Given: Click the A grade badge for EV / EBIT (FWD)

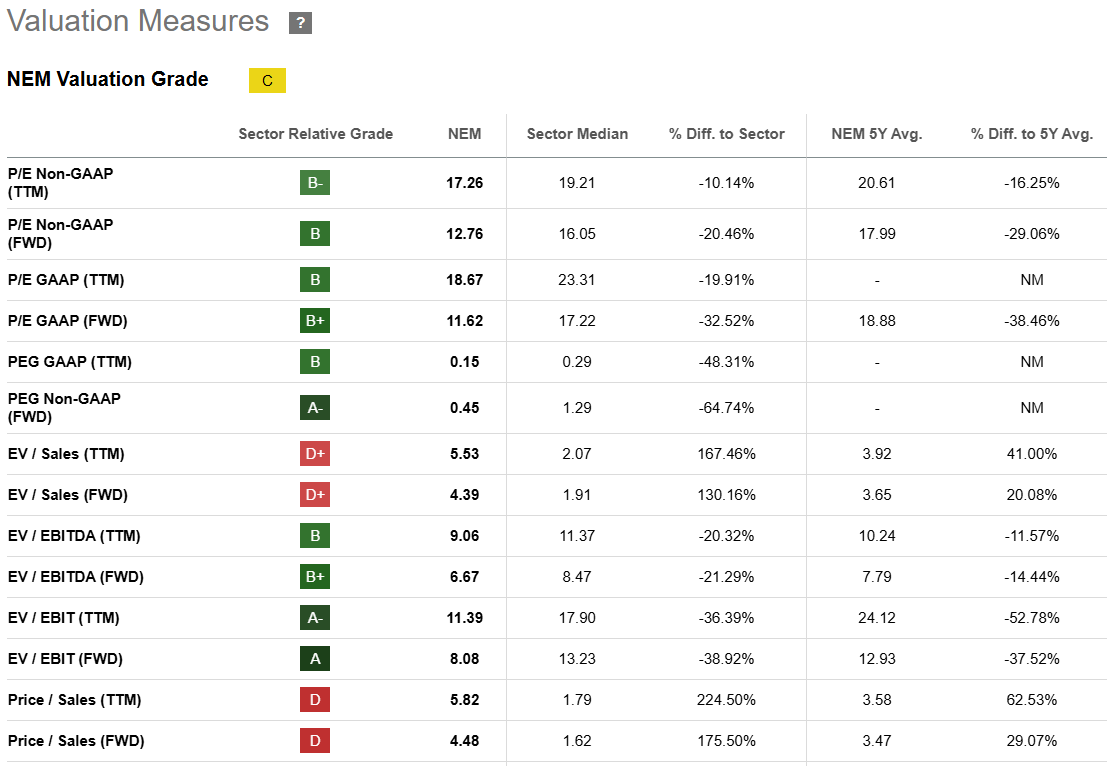Looking at the screenshot, I should point(315,659).
